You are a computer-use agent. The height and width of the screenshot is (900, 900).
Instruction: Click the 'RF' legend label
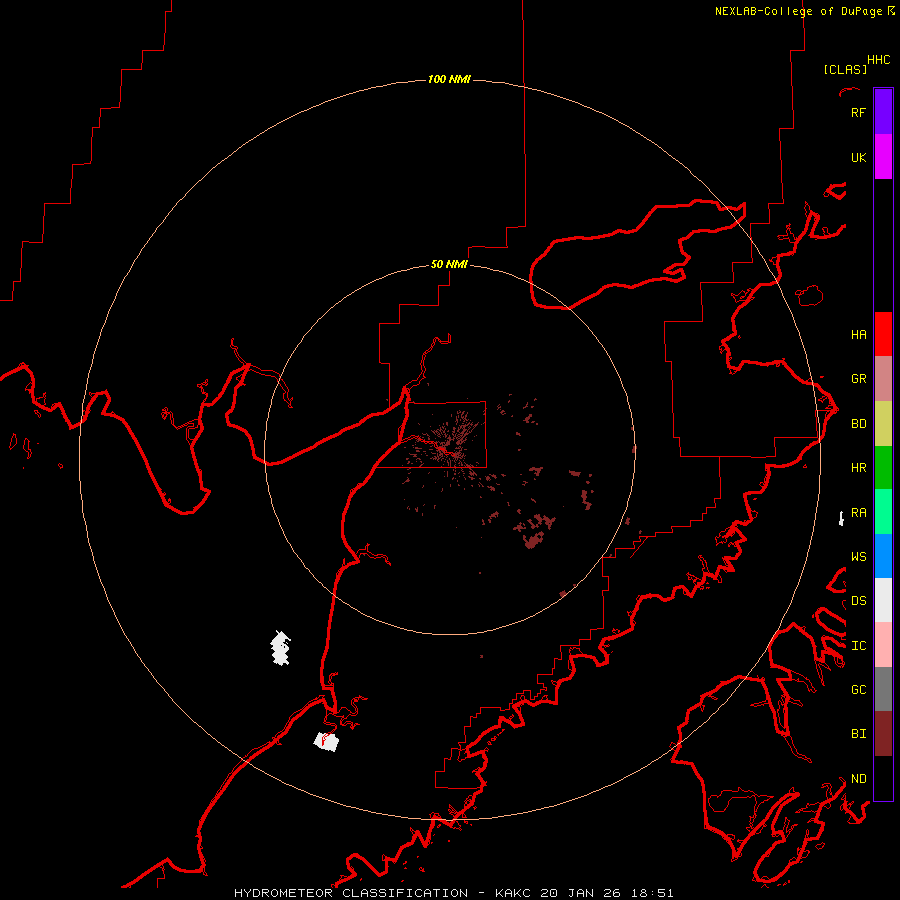pos(858,112)
